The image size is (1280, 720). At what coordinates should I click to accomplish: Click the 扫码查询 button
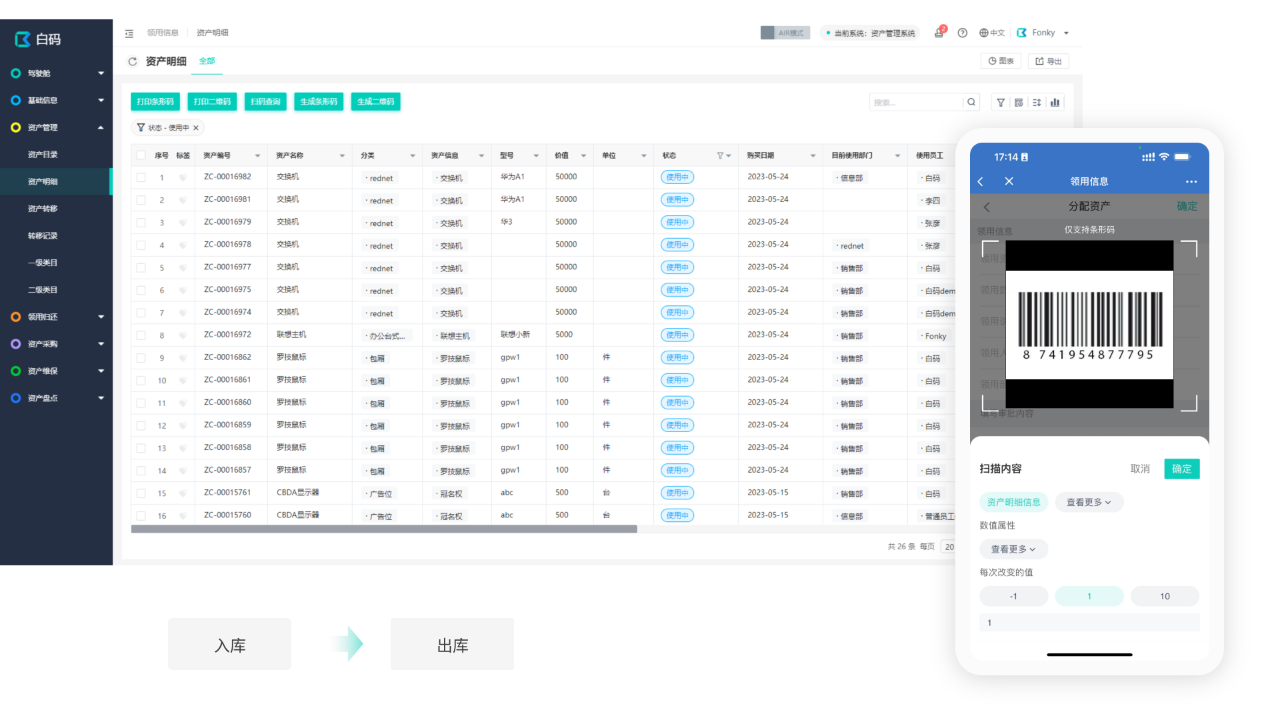point(266,101)
